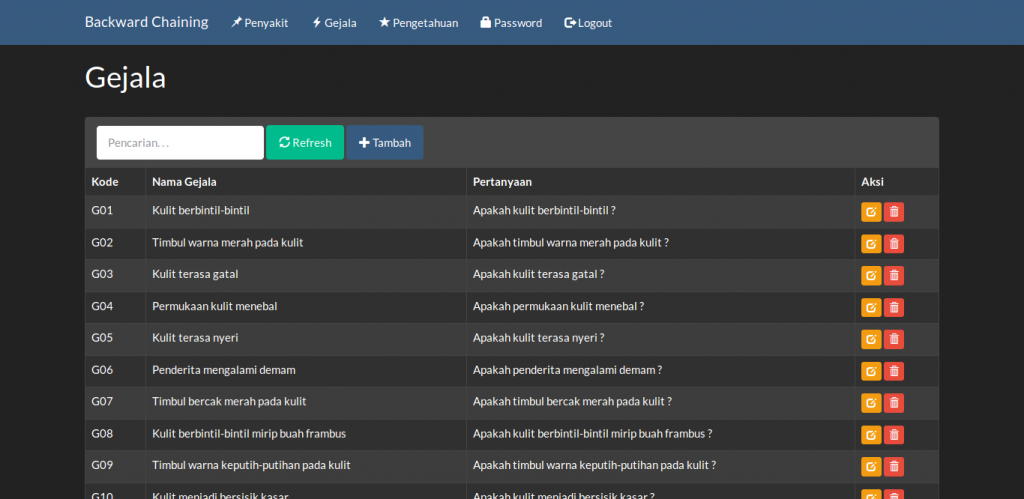Click the edit icon for row G01
This screenshot has height=499, width=1024.
click(x=871, y=212)
